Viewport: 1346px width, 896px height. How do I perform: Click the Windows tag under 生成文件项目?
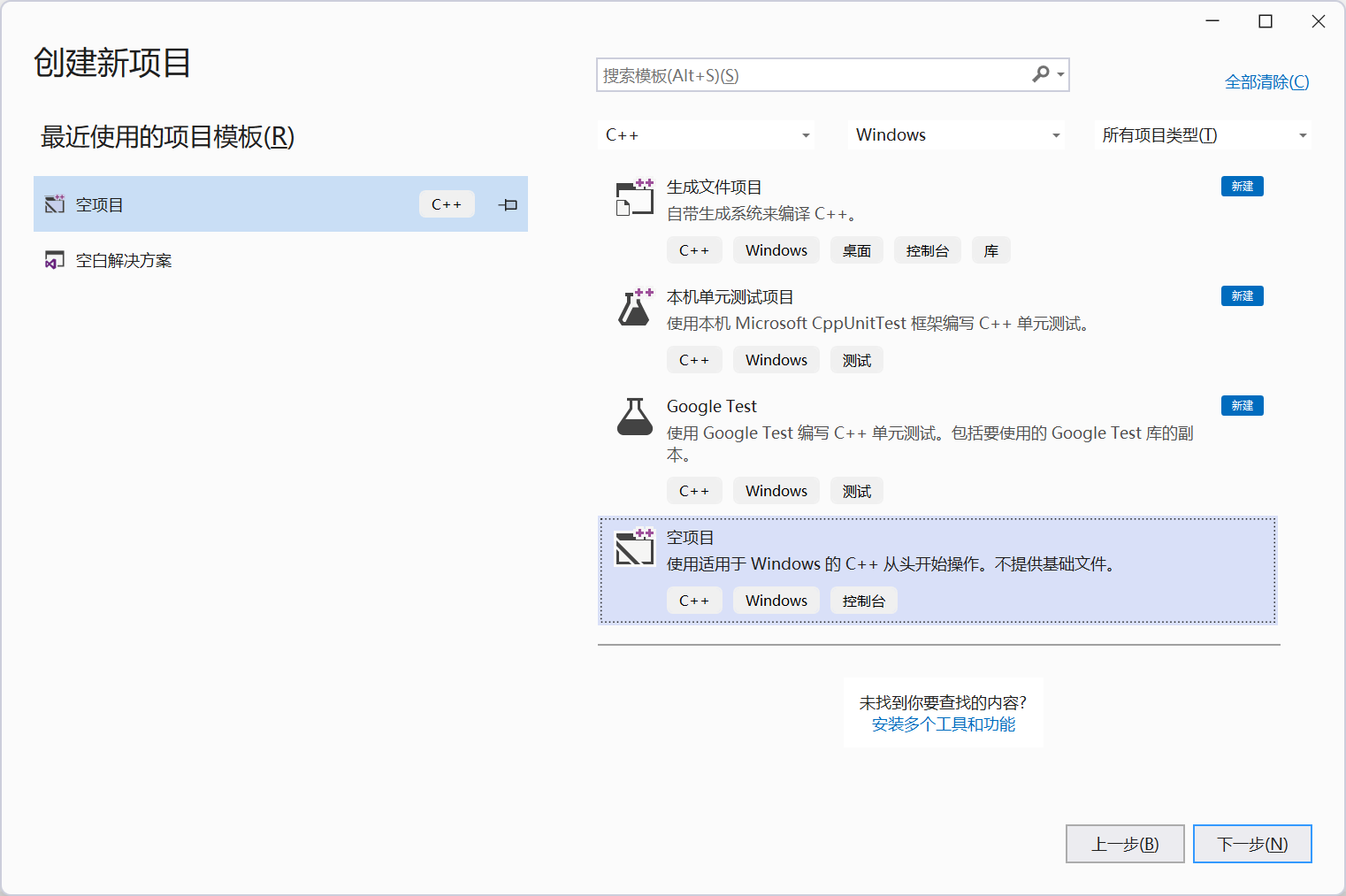pos(776,250)
